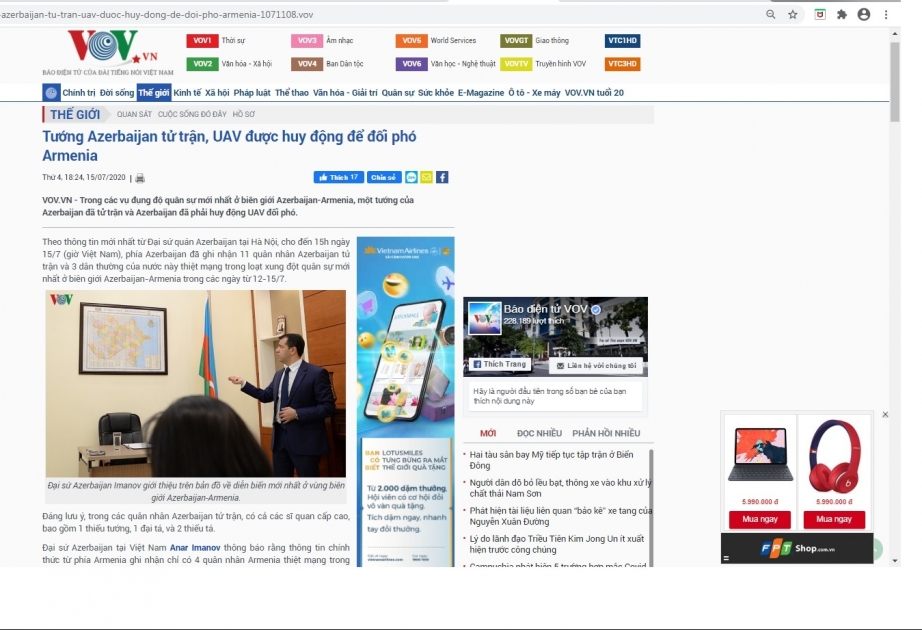The width and height of the screenshot is (922, 630).
Task: Click the Thích like button with count 17
Action: (x=339, y=177)
